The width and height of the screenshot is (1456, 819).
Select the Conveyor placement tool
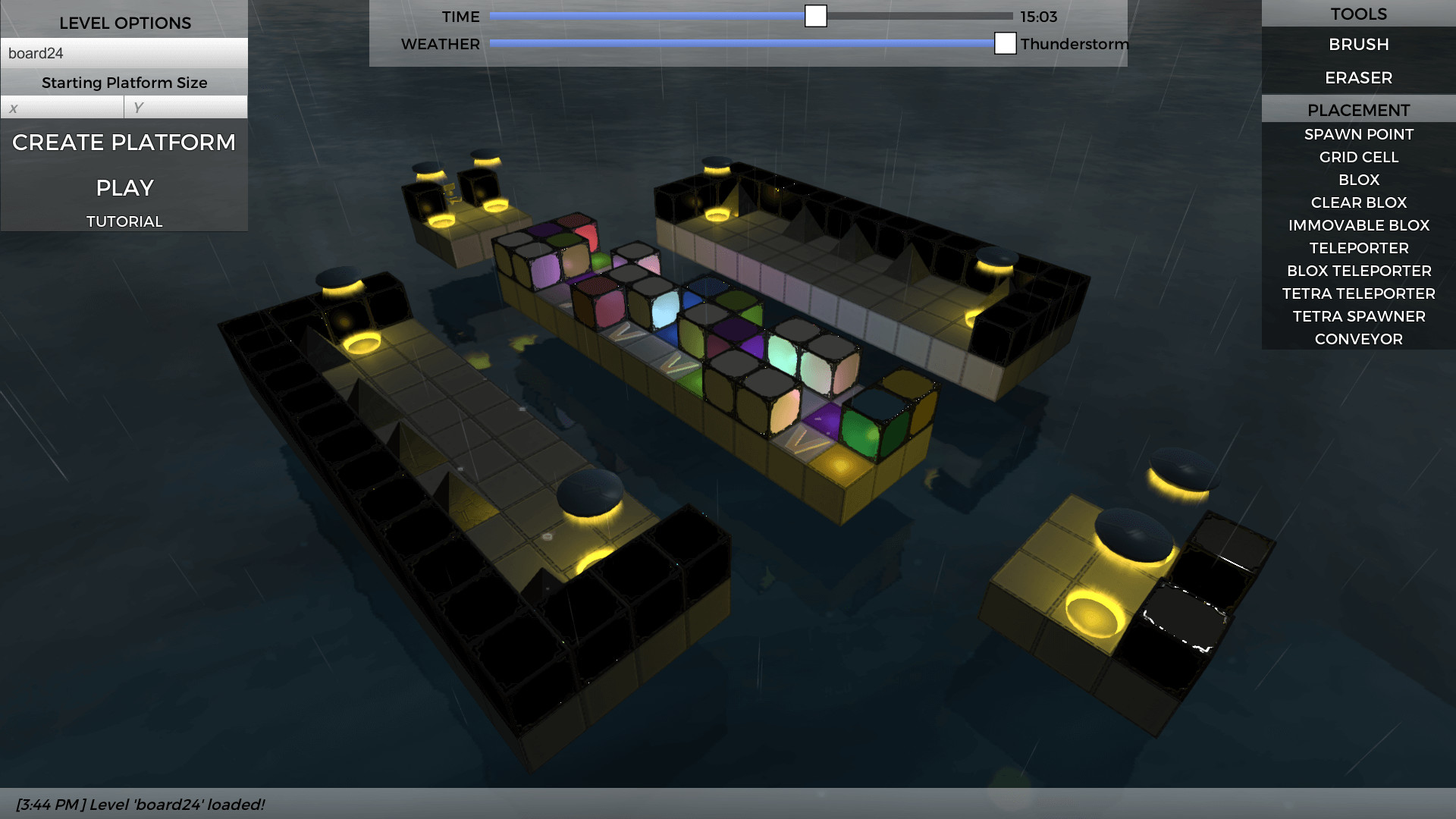(x=1358, y=338)
